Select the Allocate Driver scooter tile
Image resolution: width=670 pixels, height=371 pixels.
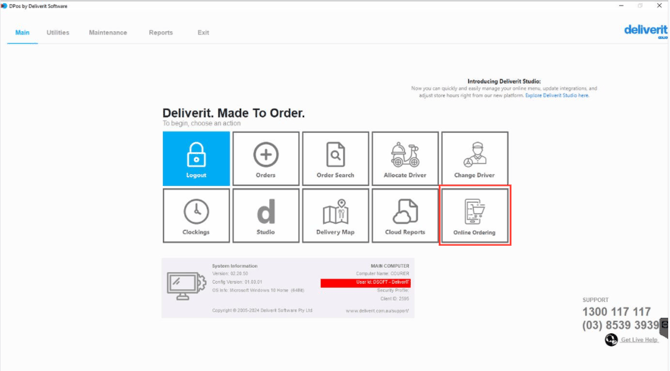pos(405,159)
